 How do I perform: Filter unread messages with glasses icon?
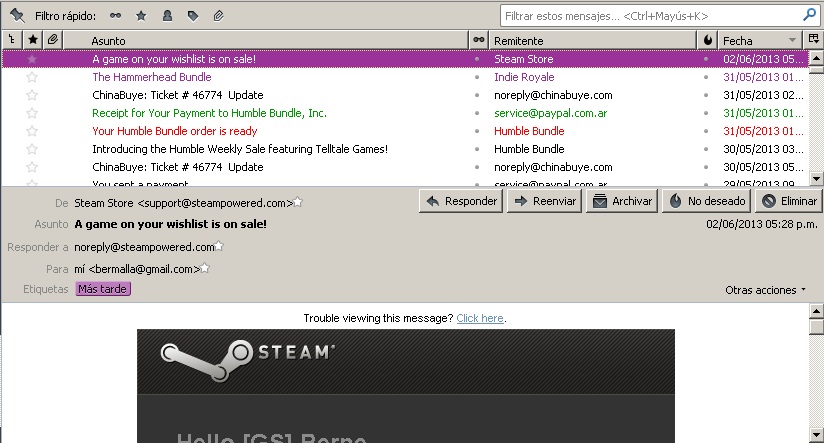coord(116,16)
